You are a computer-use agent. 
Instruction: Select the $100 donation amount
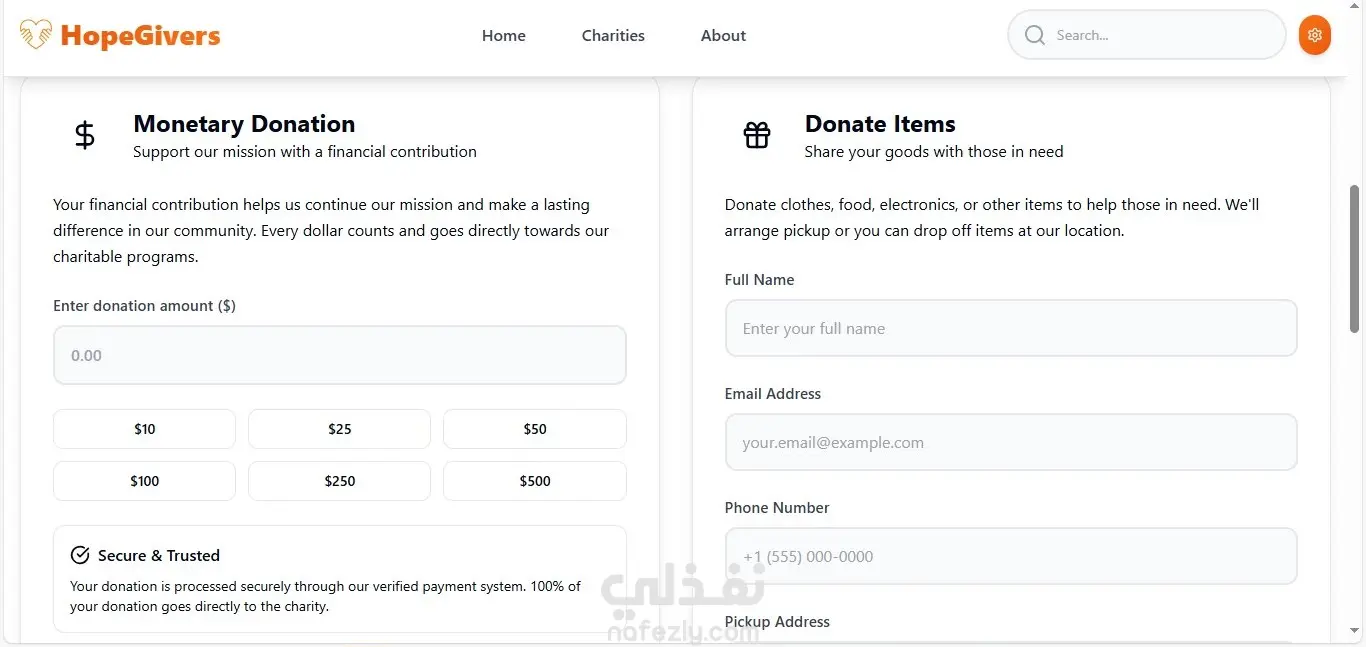144,481
